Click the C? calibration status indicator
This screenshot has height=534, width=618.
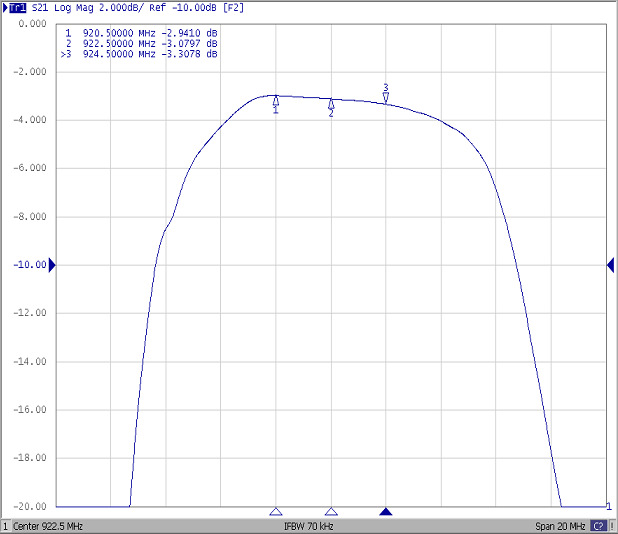tap(598, 526)
